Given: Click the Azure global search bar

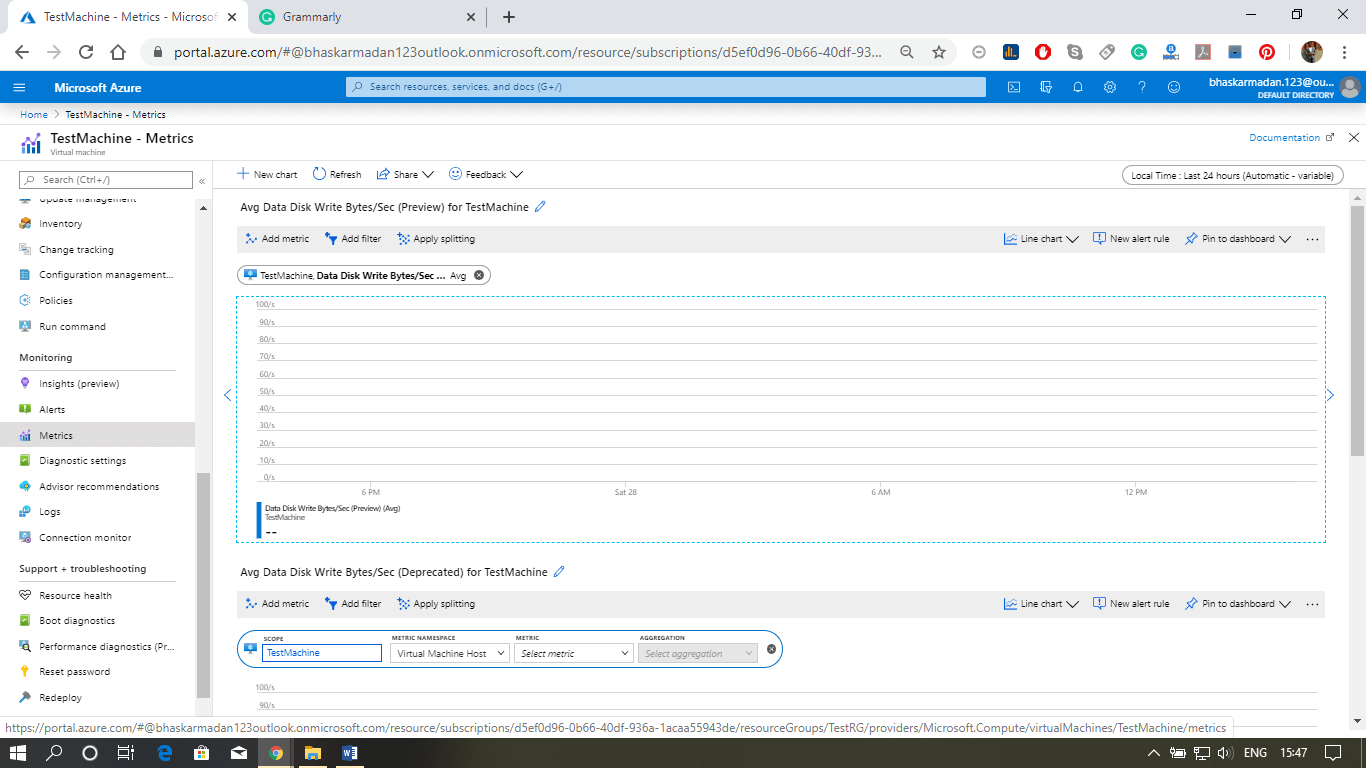Looking at the screenshot, I should 666,87.
